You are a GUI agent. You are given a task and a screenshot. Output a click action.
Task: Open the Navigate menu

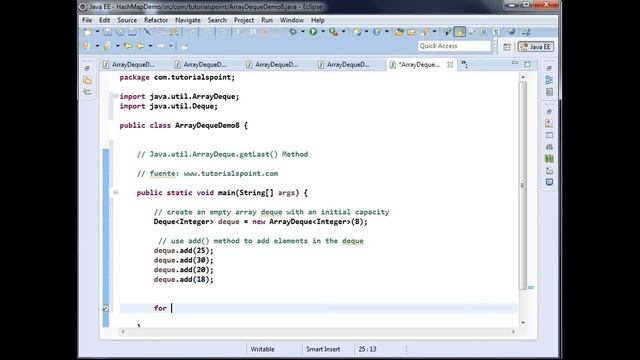[188, 20]
